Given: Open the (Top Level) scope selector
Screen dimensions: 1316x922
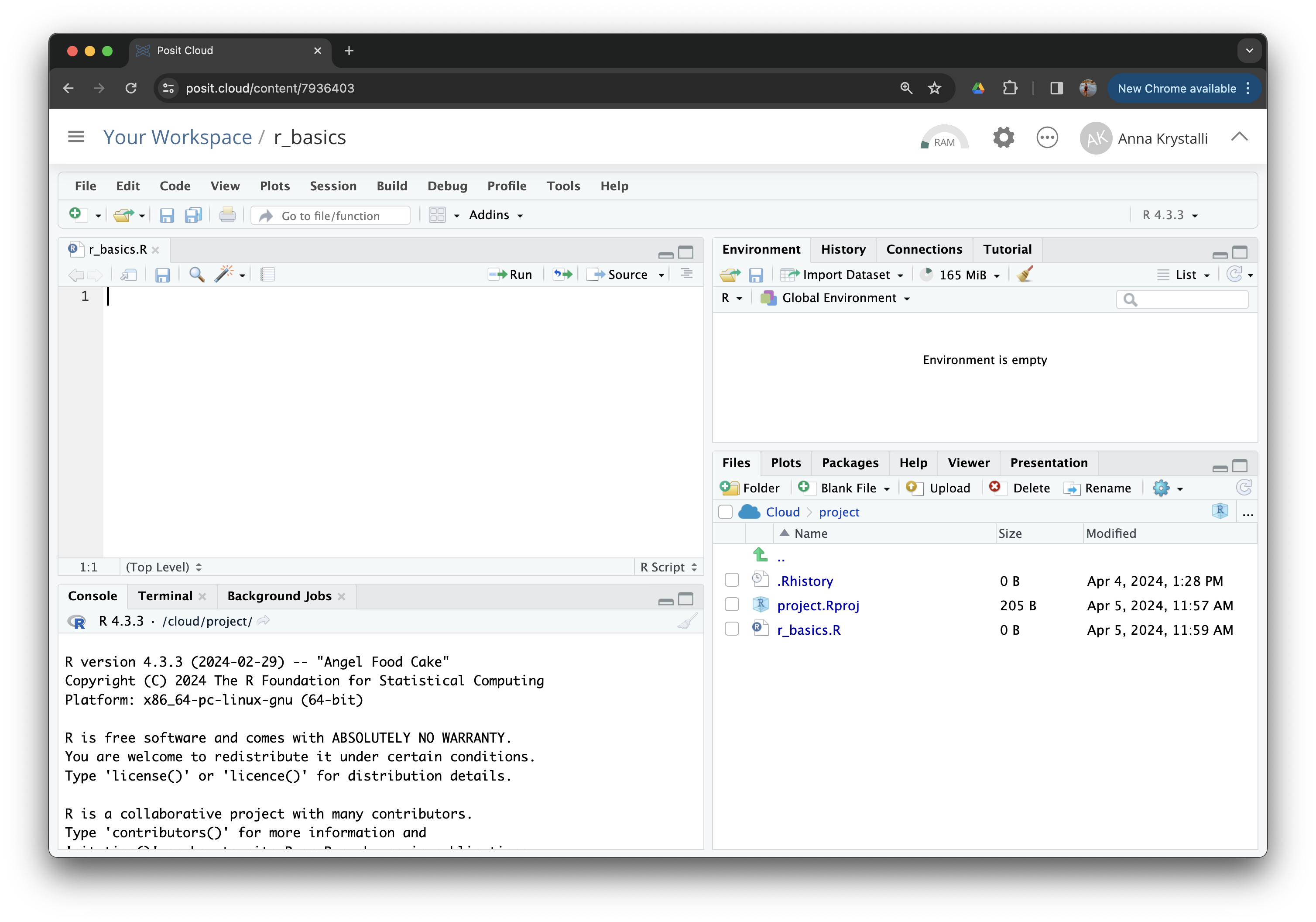Looking at the screenshot, I should (164, 567).
